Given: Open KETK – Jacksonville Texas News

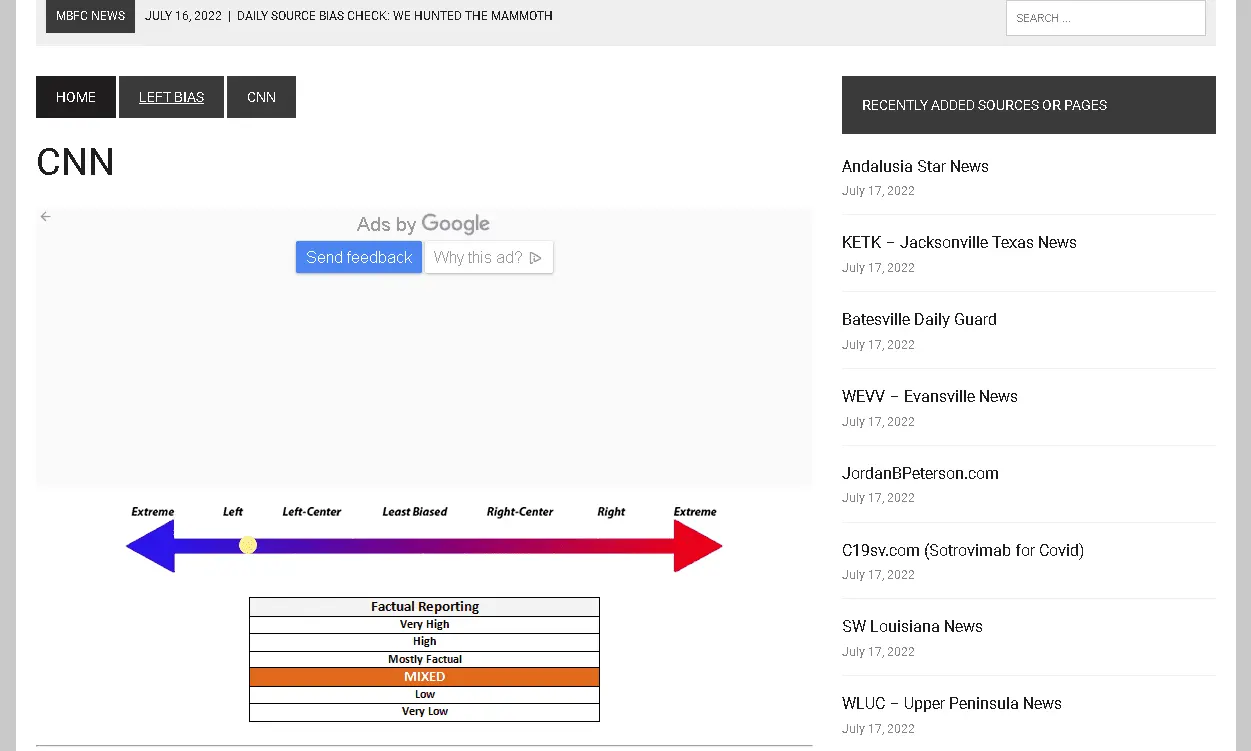Looking at the screenshot, I should (959, 242).
